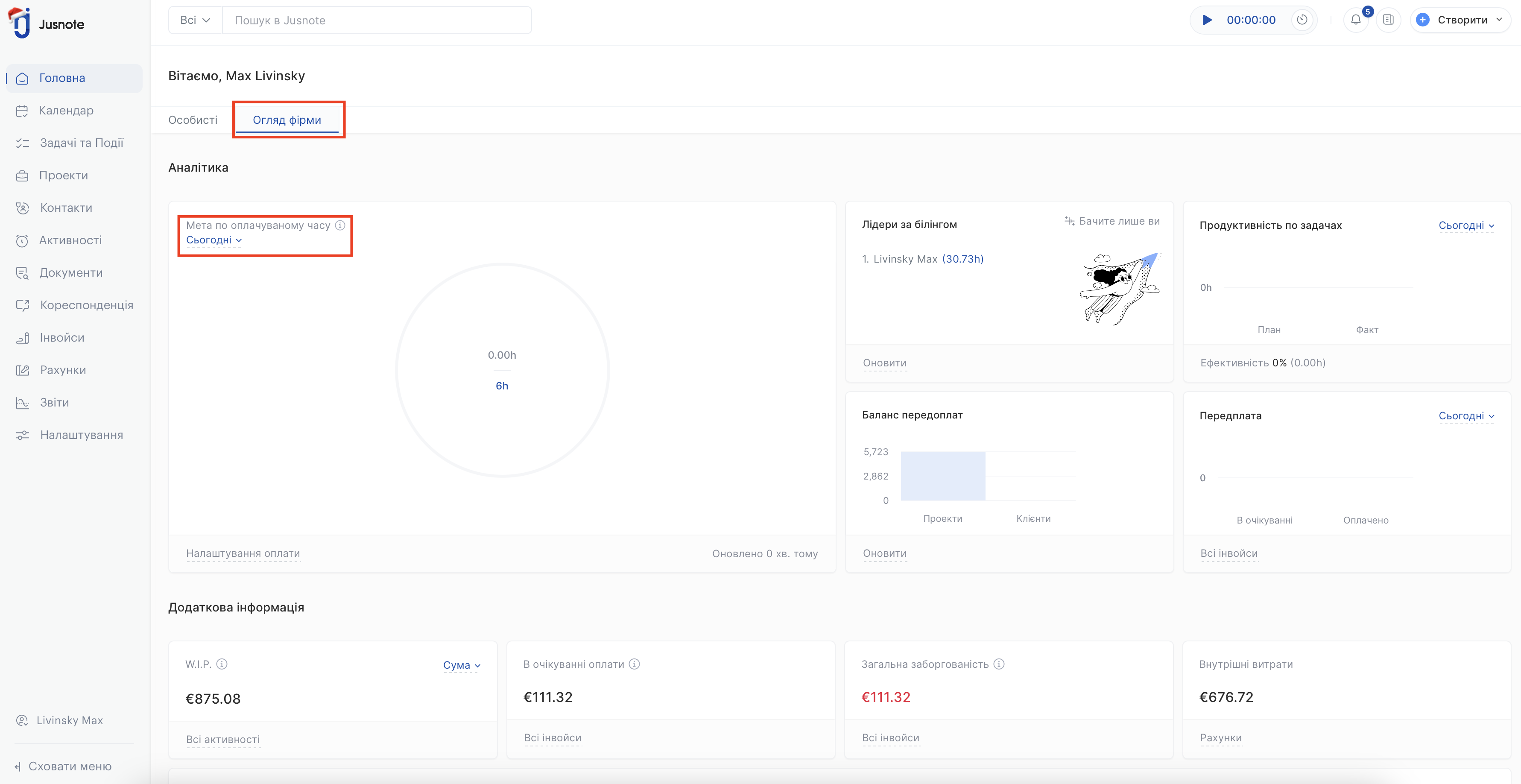Open Рахунки link under Внутрішні витрати
Viewport: 1521px width, 784px height.
[1221, 738]
